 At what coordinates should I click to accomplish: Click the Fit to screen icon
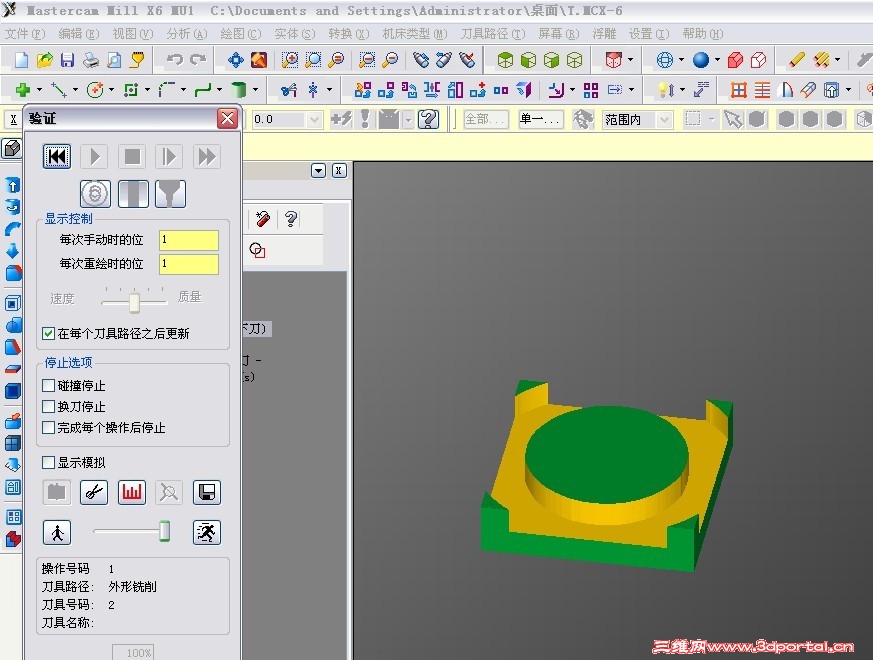(x=236, y=60)
